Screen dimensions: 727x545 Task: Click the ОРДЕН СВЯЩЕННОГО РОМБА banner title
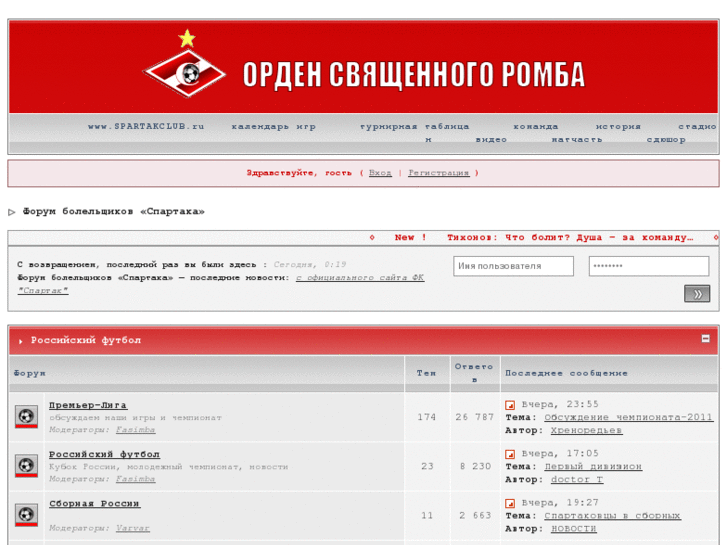coord(414,75)
